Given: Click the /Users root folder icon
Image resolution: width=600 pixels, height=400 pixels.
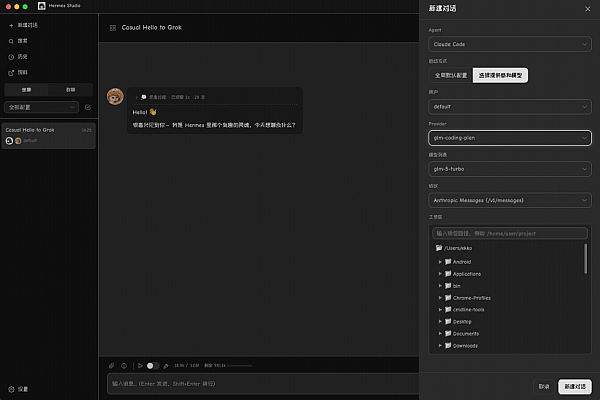Looking at the screenshot, I should [439, 248].
